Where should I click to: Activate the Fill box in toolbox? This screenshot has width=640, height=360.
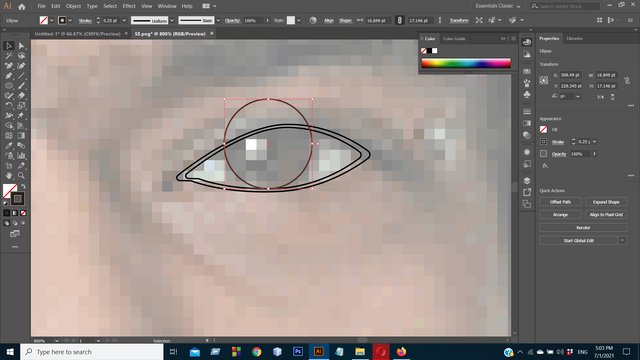tap(9, 190)
